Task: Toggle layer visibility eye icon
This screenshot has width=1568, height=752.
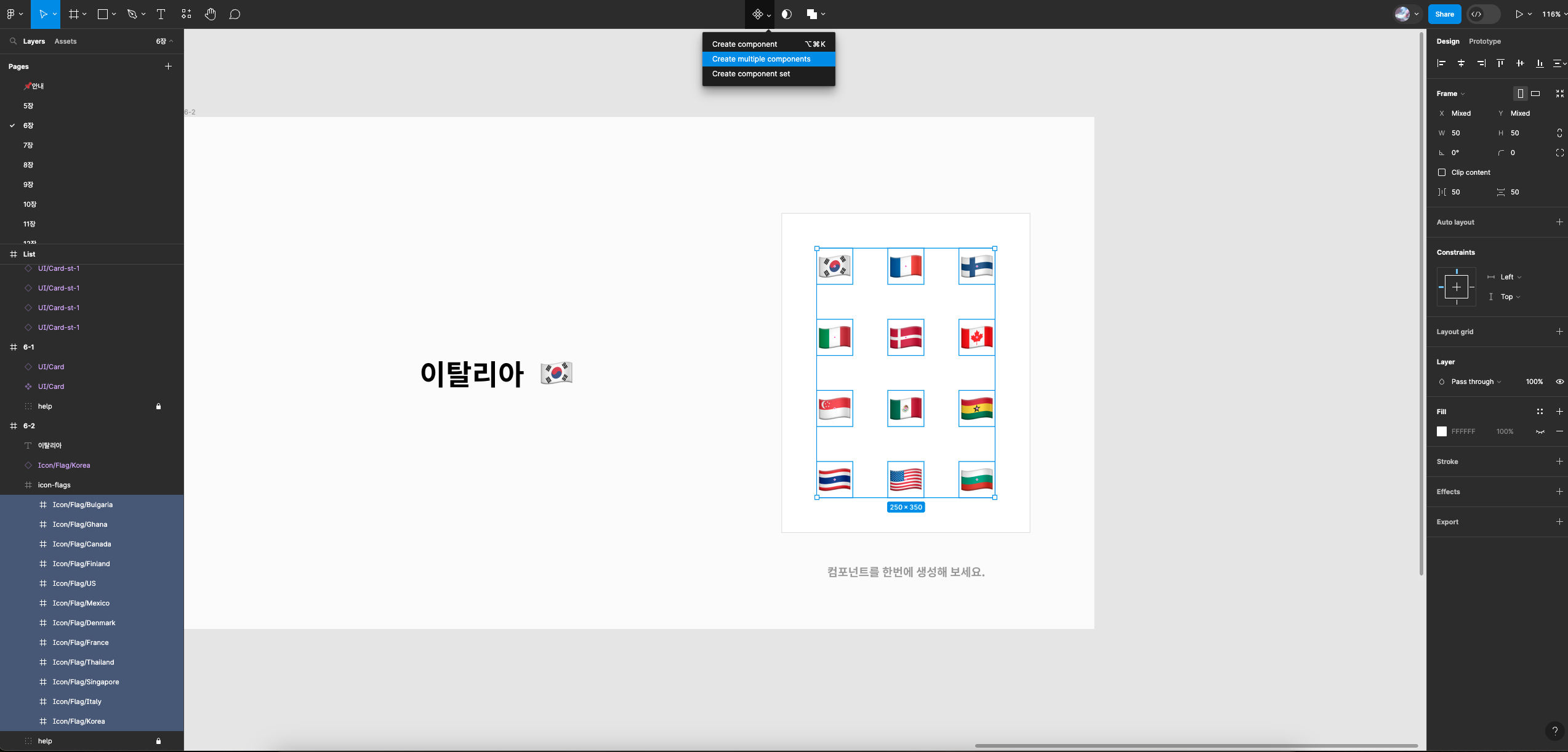Action: 1559,382
